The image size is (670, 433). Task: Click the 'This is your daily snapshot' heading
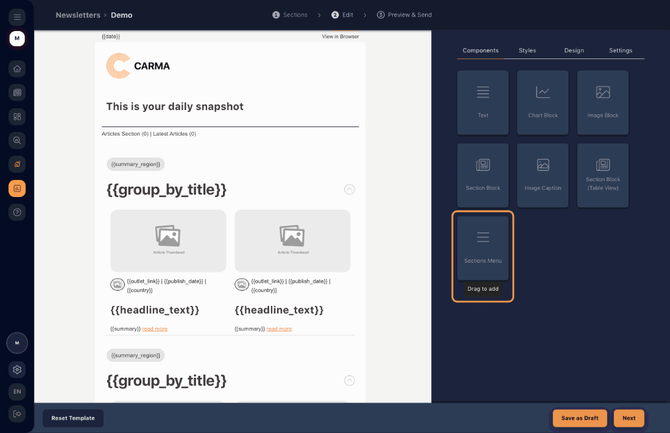click(x=175, y=106)
